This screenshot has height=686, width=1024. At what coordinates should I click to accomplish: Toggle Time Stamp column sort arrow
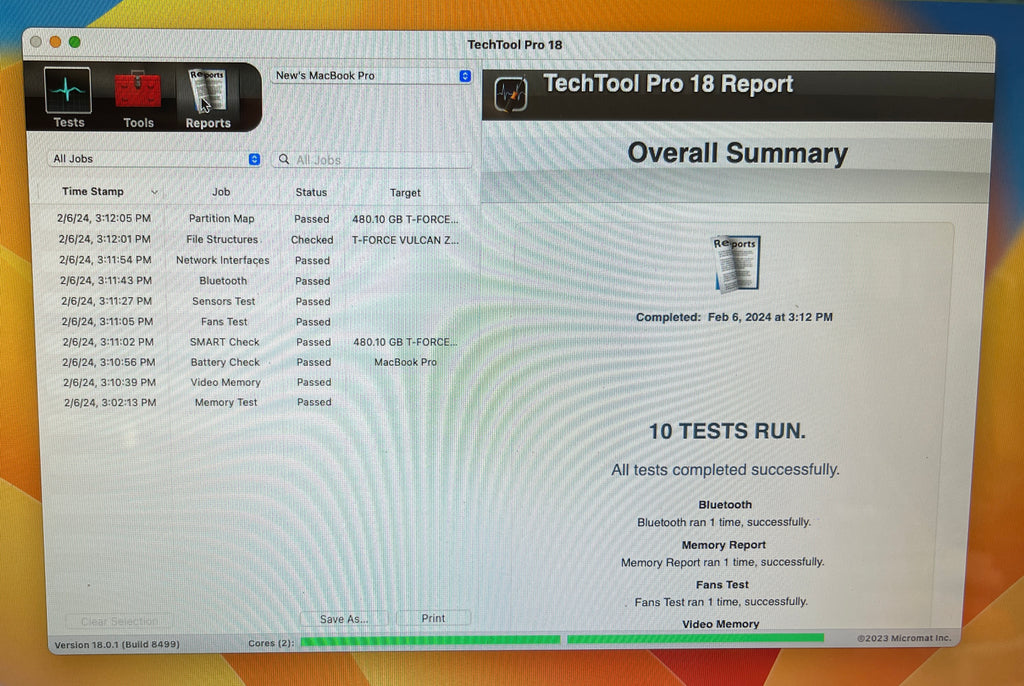[x=155, y=192]
